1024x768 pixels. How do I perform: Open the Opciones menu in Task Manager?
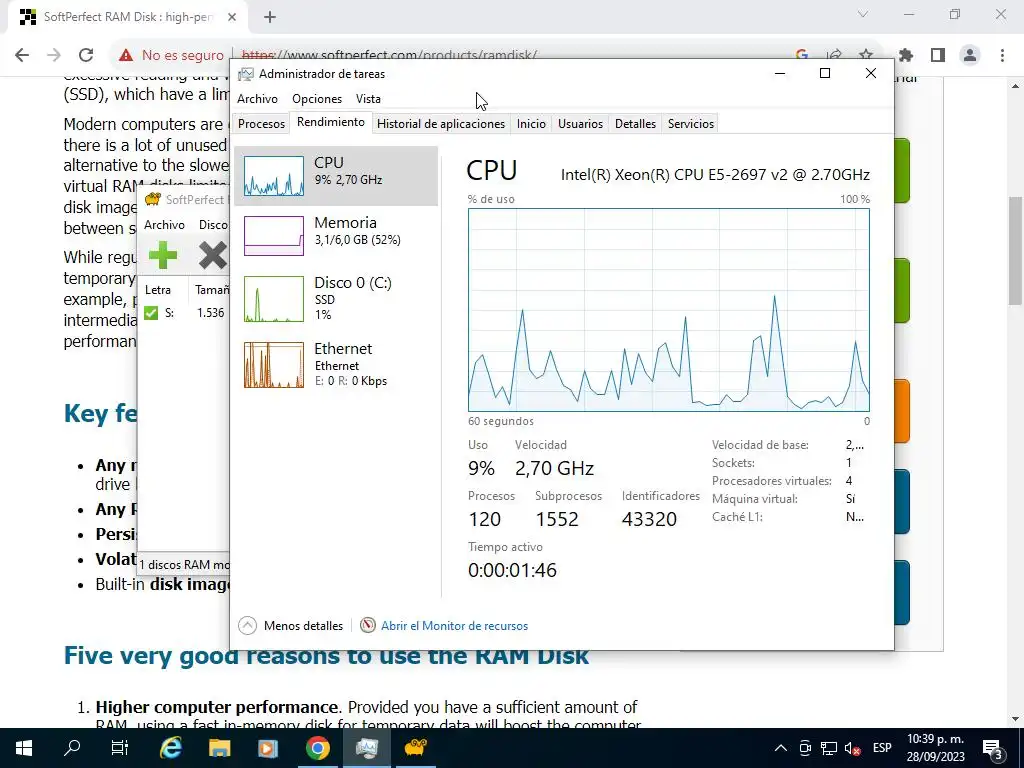317,99
